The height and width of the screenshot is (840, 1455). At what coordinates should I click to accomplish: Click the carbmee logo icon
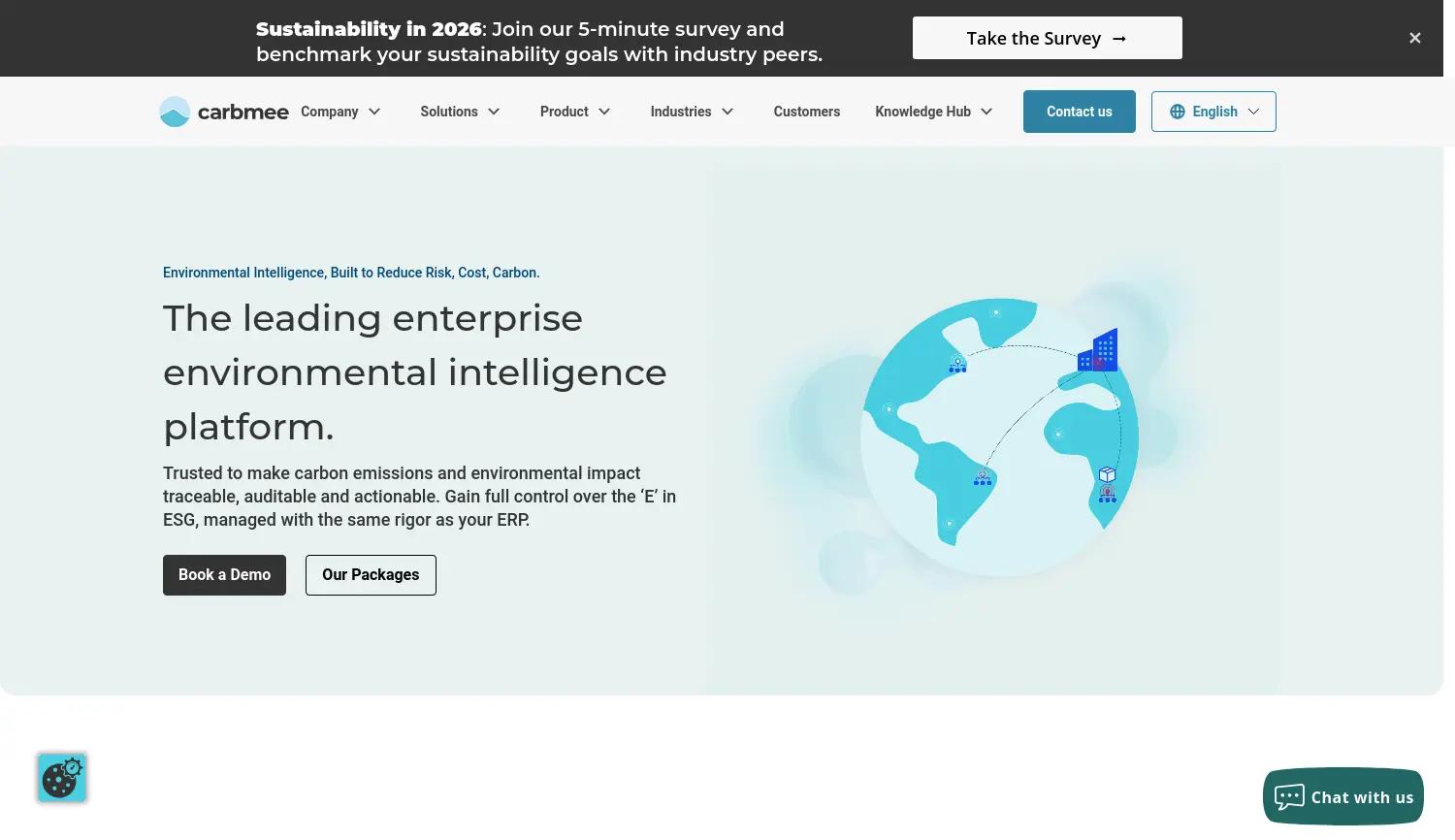(x=175, y=112)
